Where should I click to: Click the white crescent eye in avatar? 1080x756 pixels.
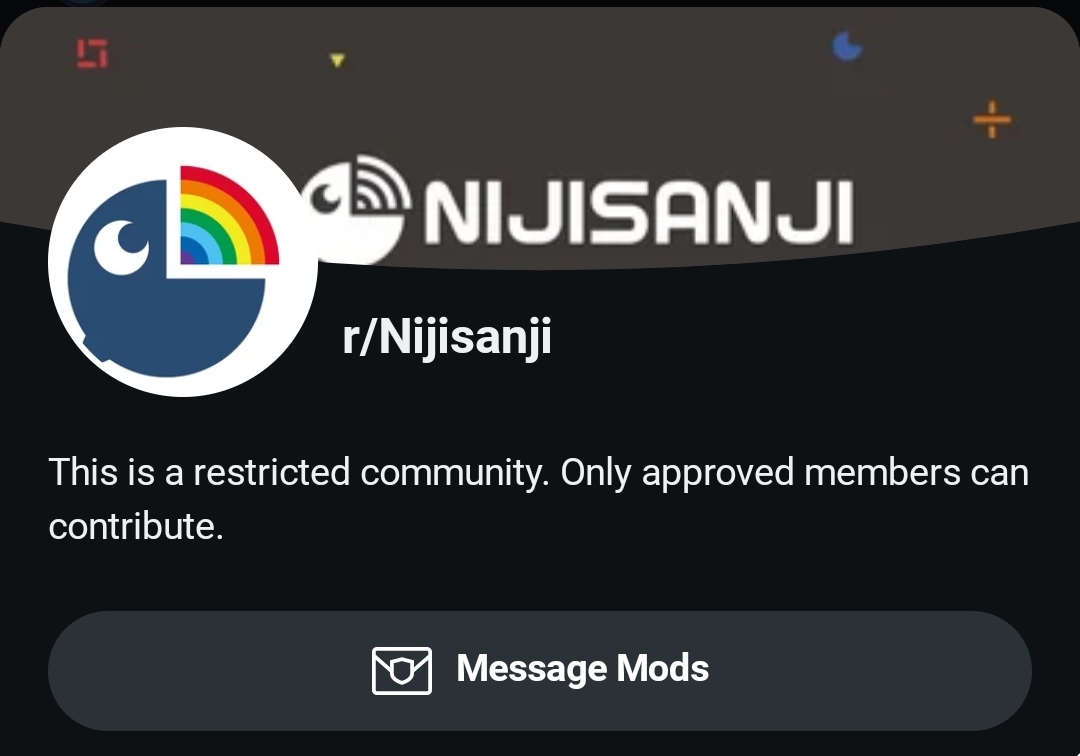click(121, 246)
